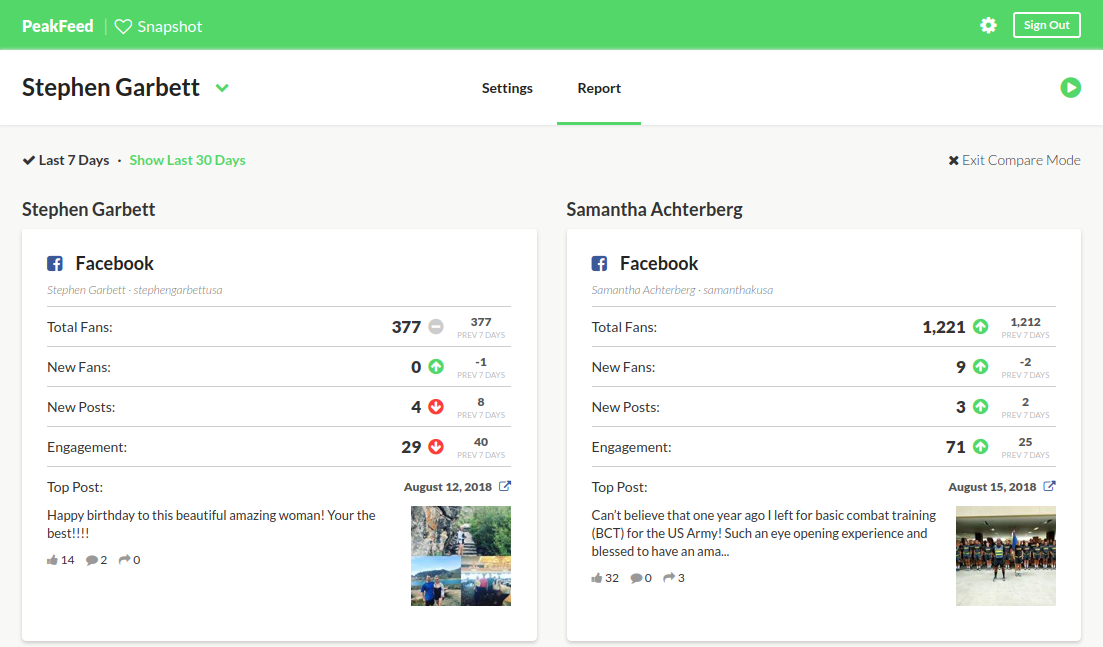This screenshot has width=1103, height=647.
Task: Click the PeakFeed logo
Action: (x=58, y=26)
